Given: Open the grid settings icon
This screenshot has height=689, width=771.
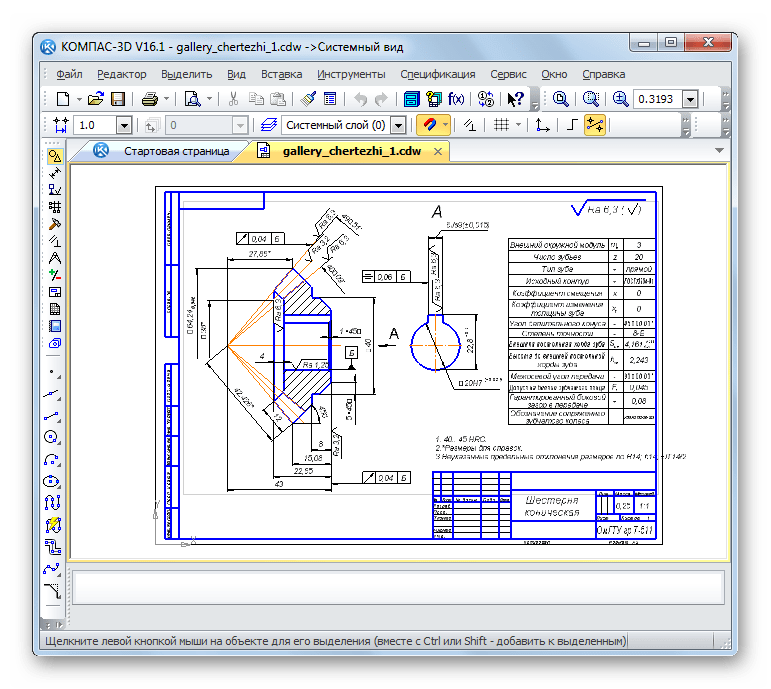Looking at the screenshot, I should [501, 125].
